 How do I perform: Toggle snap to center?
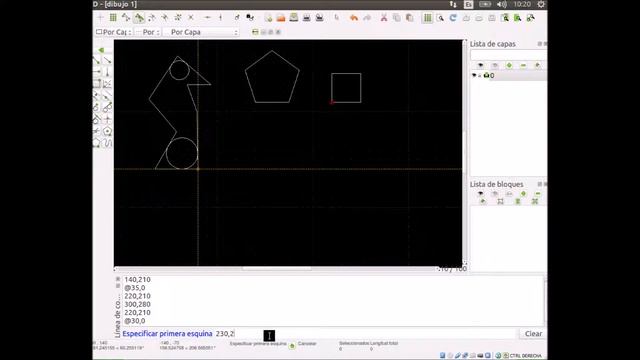point(152,18)
